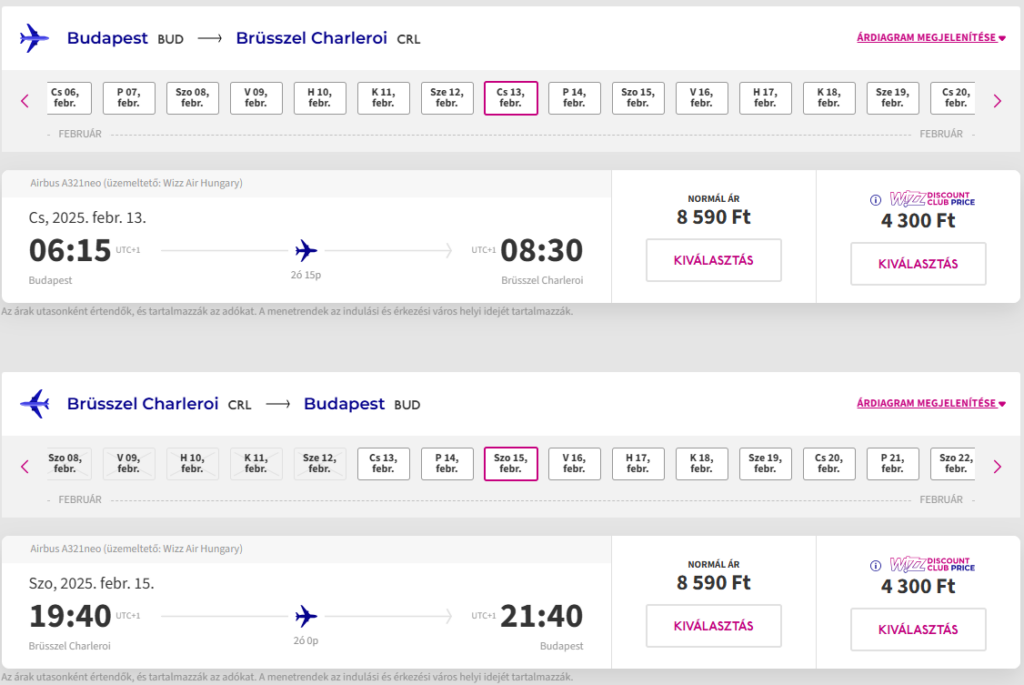Choose outbound Wizz Discount Club price Kiválasztás
Screen dimensions: 1024x685
(x=918, y=264)
